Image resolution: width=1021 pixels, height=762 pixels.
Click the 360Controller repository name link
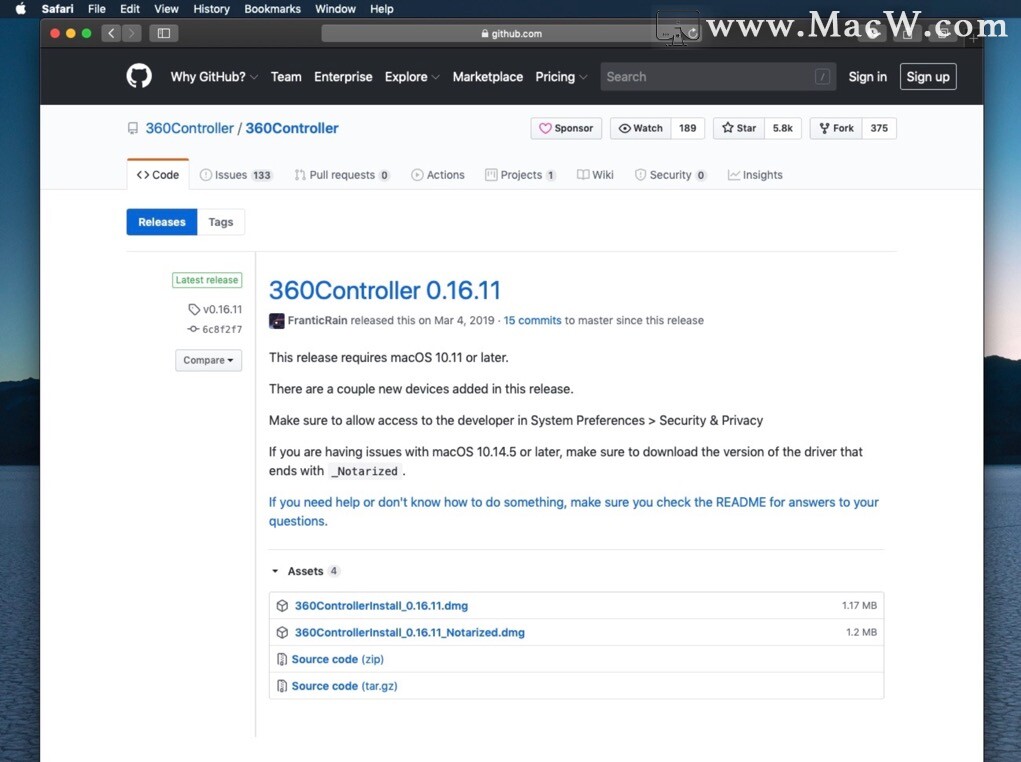pos(292,128)
